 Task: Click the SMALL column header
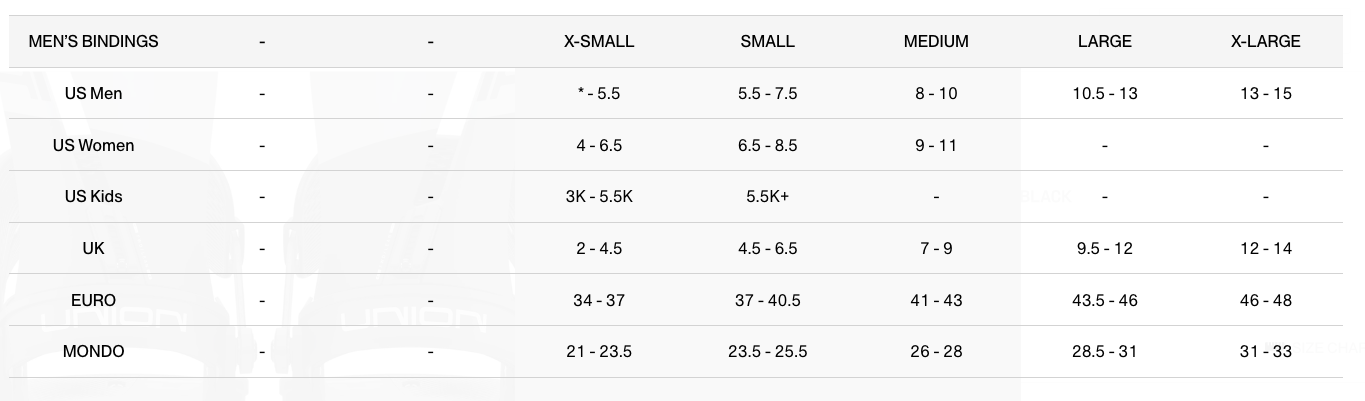[767, 42]
